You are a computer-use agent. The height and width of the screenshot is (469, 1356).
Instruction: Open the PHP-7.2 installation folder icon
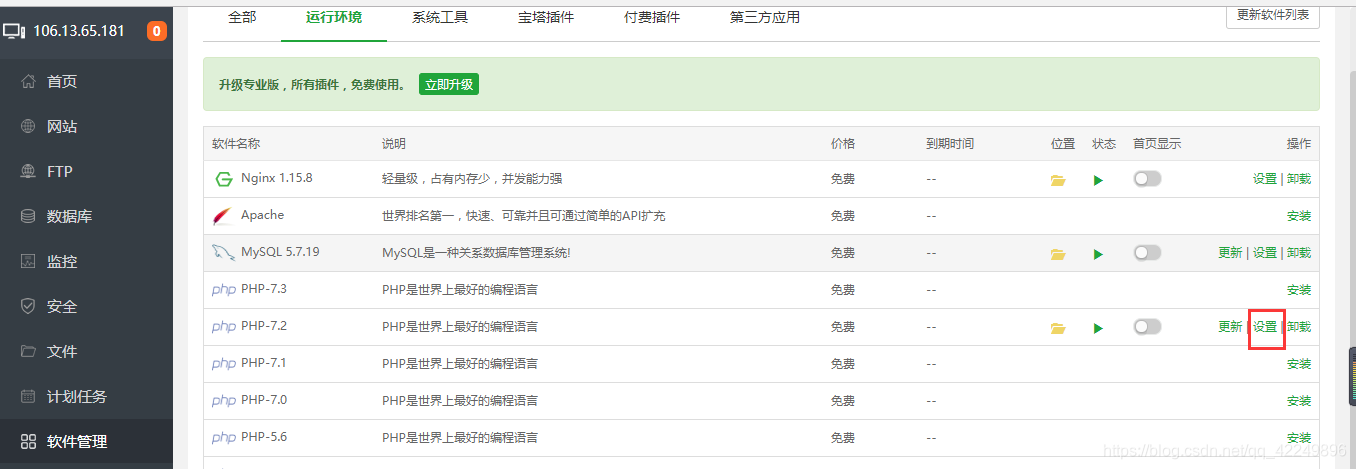1058,328
